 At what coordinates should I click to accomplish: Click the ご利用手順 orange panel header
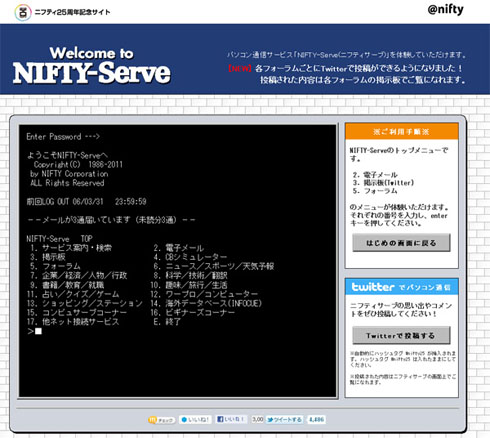(x=402, y=132)
